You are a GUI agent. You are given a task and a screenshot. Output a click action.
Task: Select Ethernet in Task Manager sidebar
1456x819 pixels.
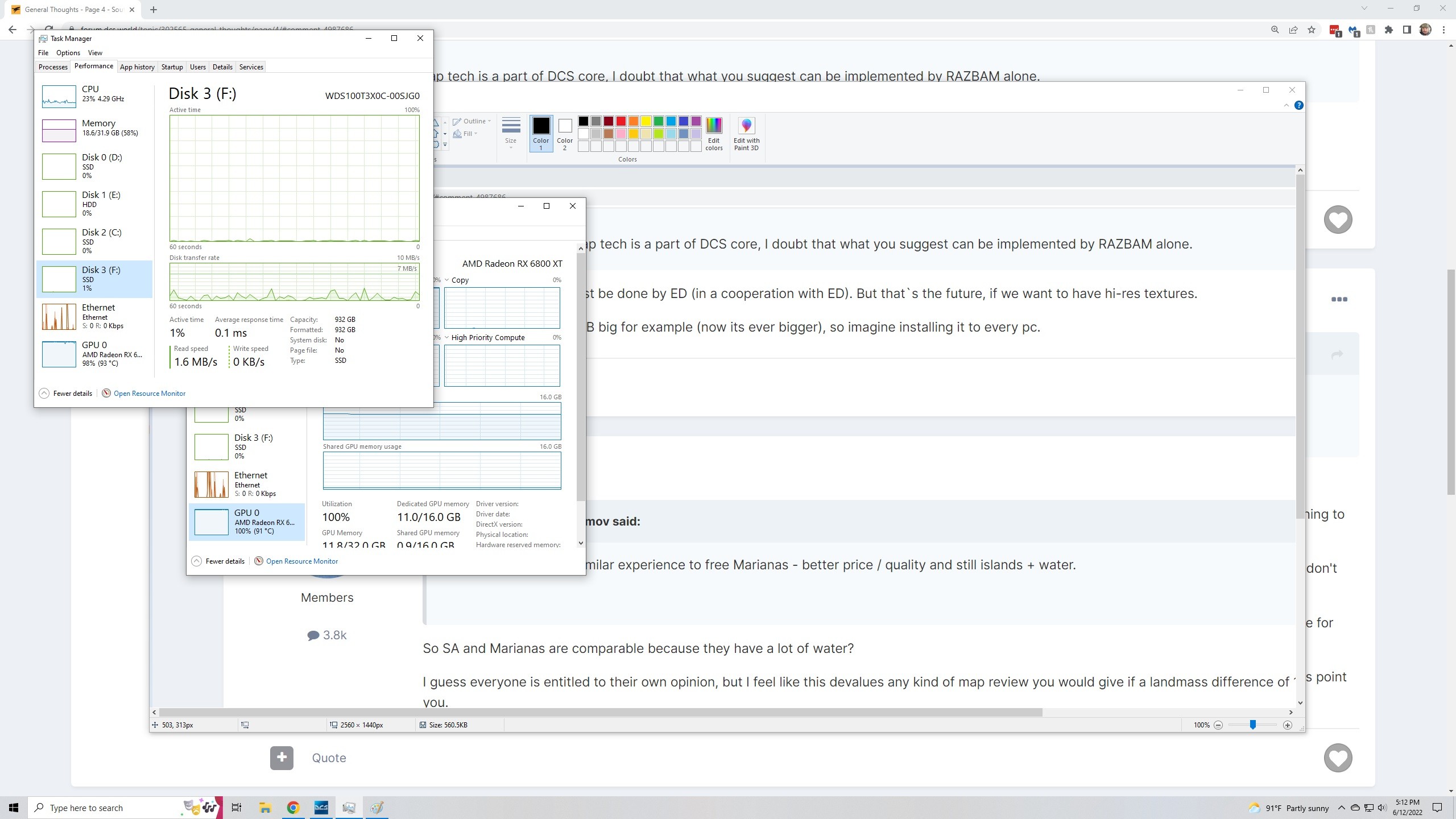(94, 316)
